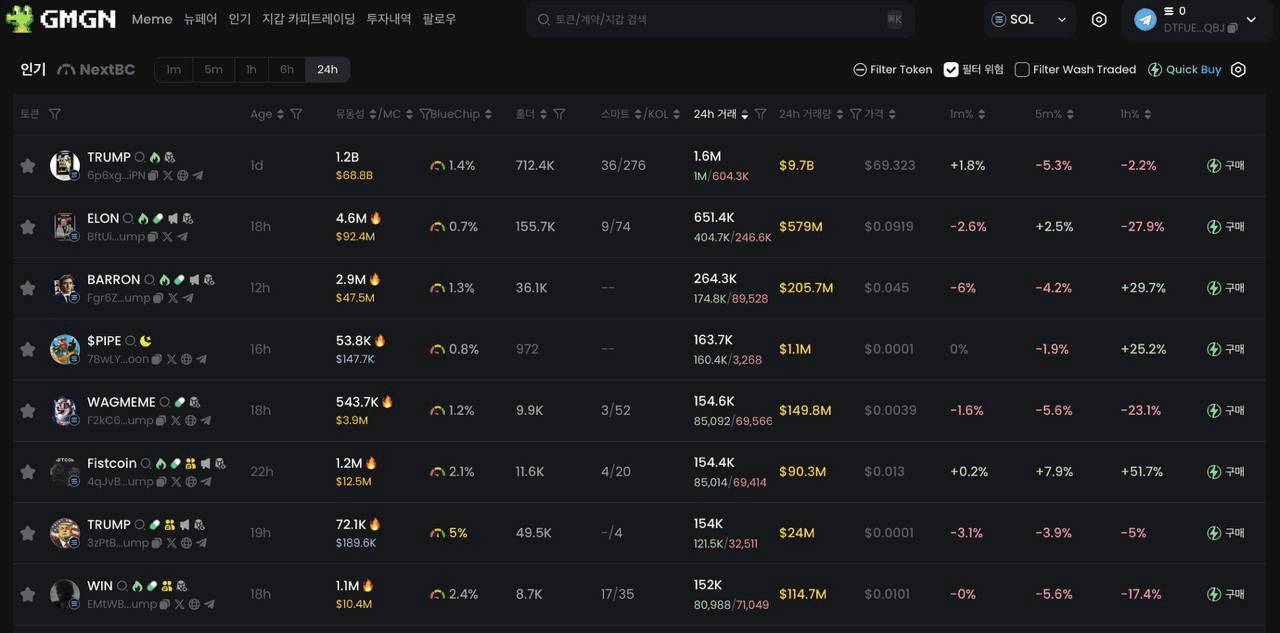Focus the token/contract/wallet search field
The width and height of the screenshot is (1280, 633).
click(720, 19)
